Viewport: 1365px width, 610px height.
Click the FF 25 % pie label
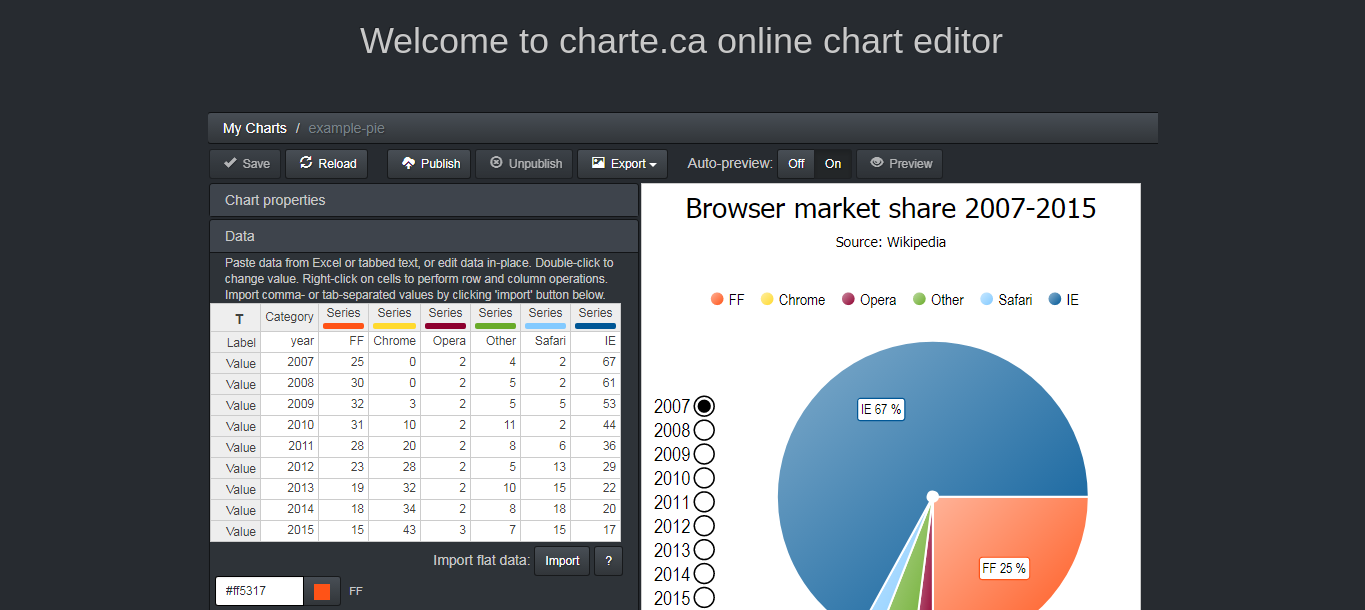(1004, 568)
